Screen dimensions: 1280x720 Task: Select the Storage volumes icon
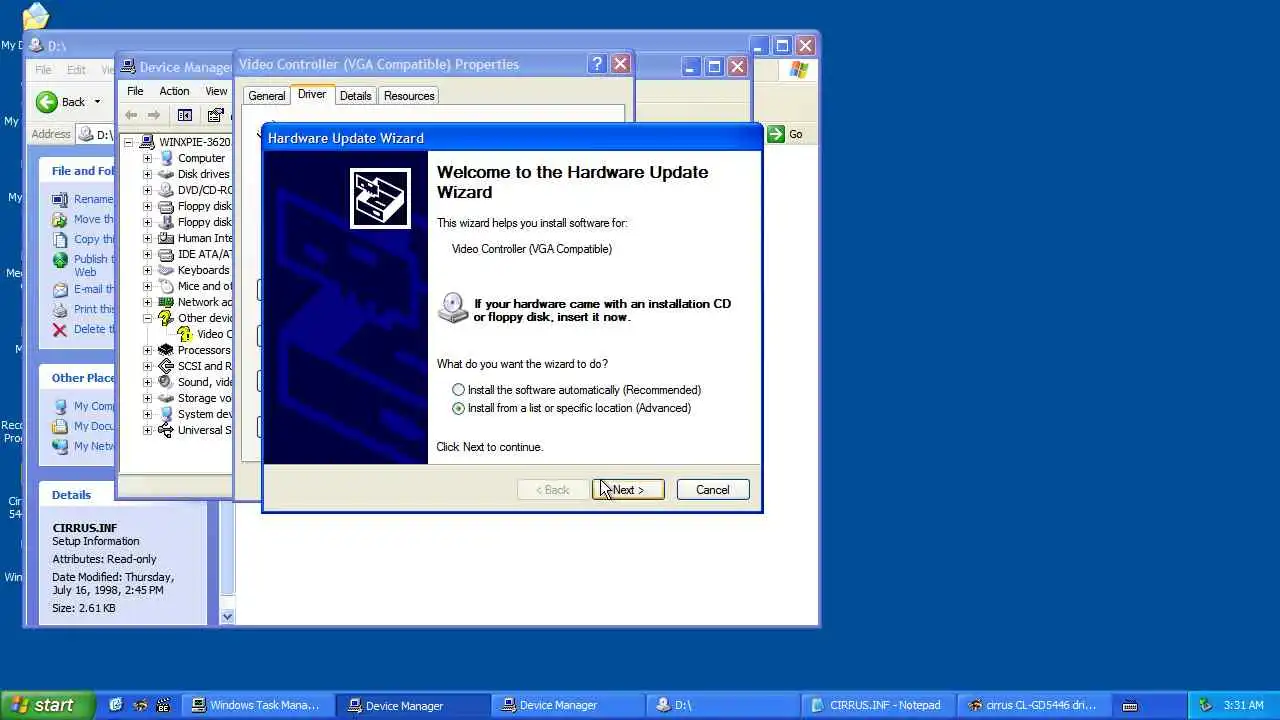pyautogui.click(x=166, y=398)
